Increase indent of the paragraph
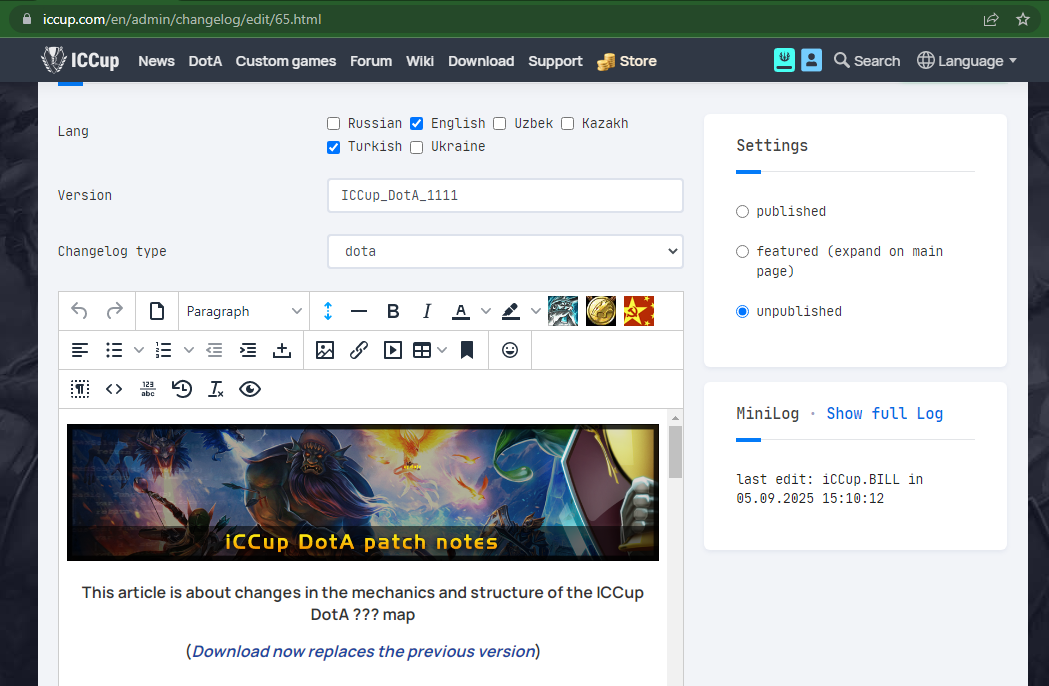The image size is (1049, 686). [248, 350]
